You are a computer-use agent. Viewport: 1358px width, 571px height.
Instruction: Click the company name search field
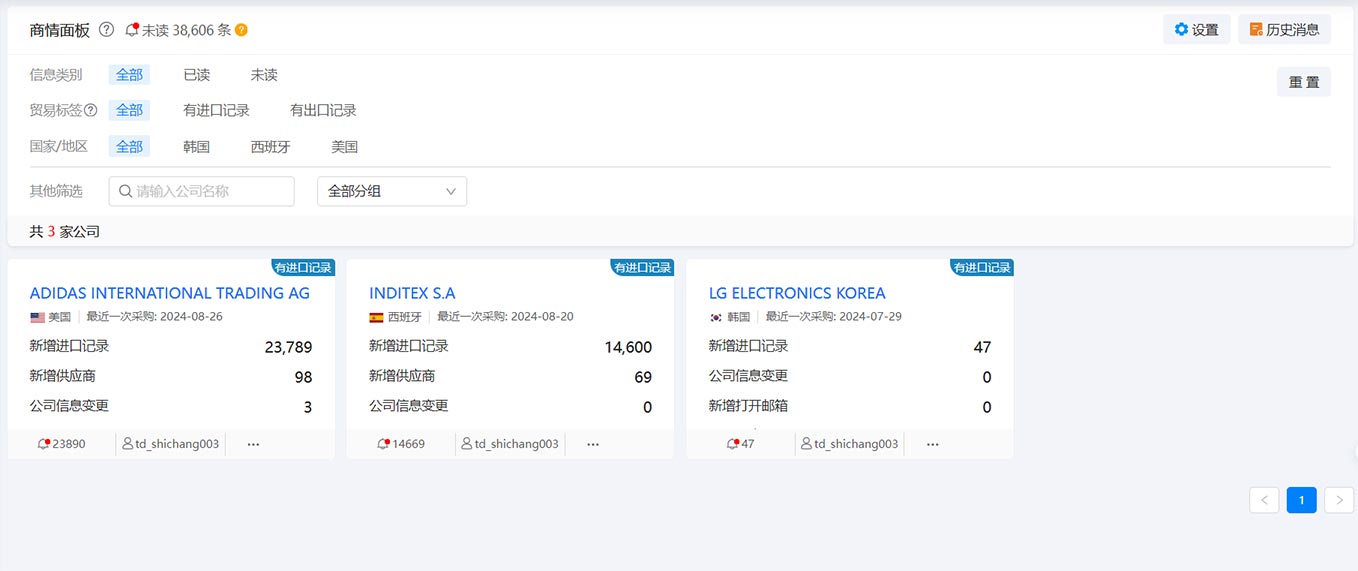click(202, 191)
